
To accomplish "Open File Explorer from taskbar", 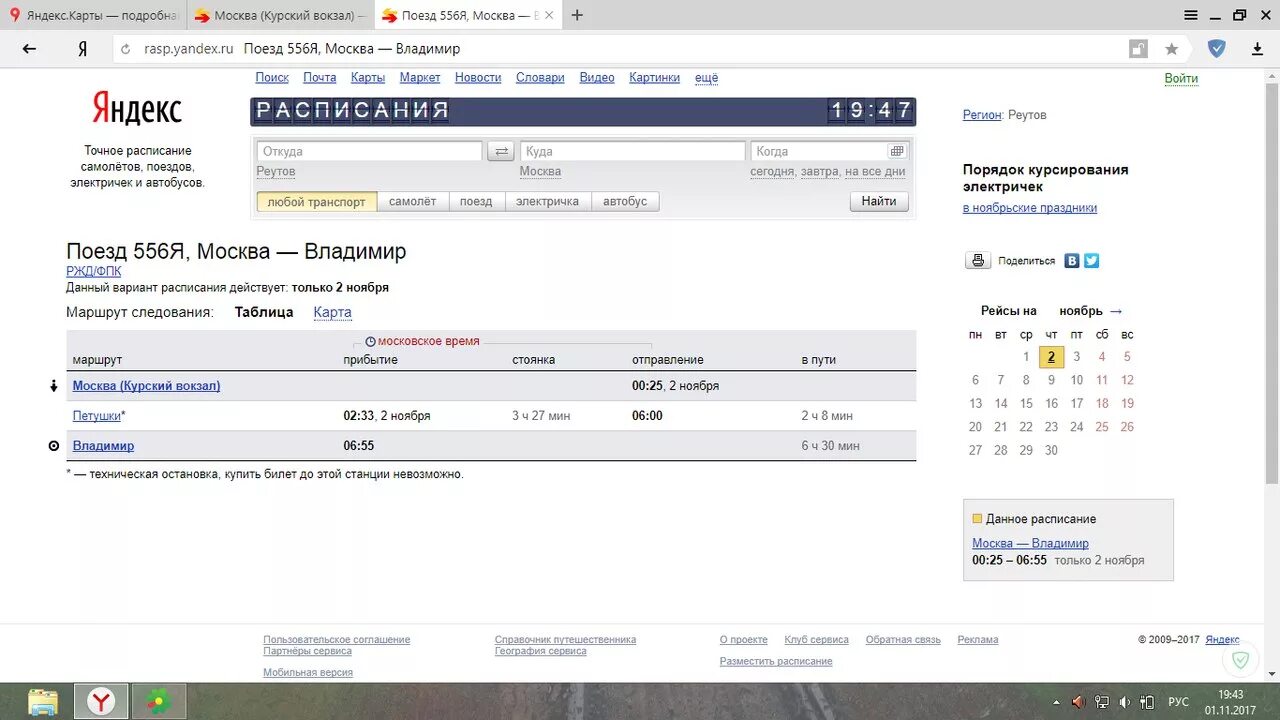I will 43,701.
